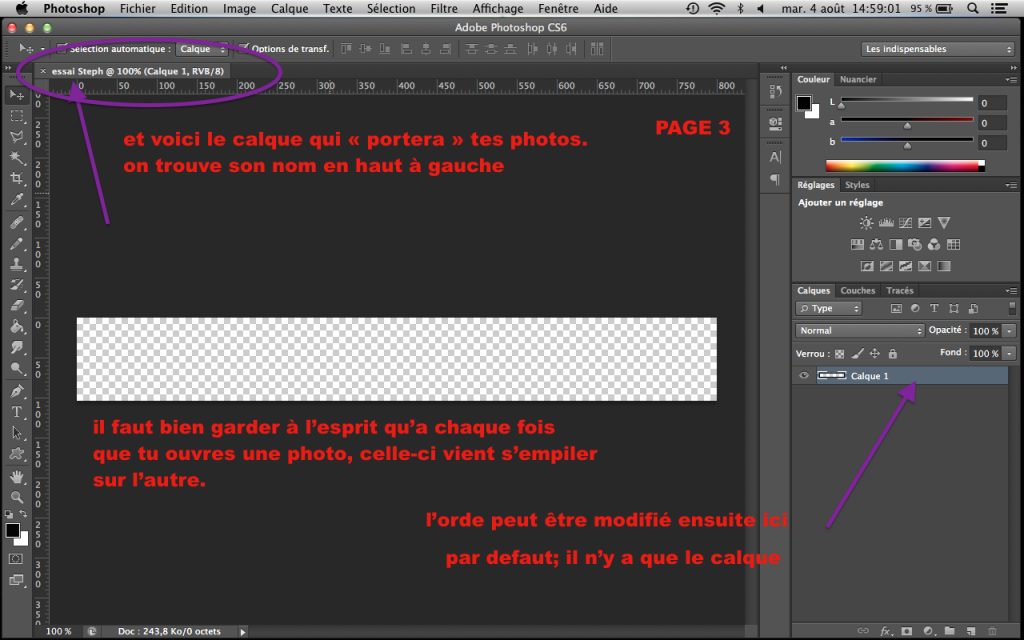Switch to the Styles tab
Viewport: 1024px width, 640px height.
(x=857, y=185)
